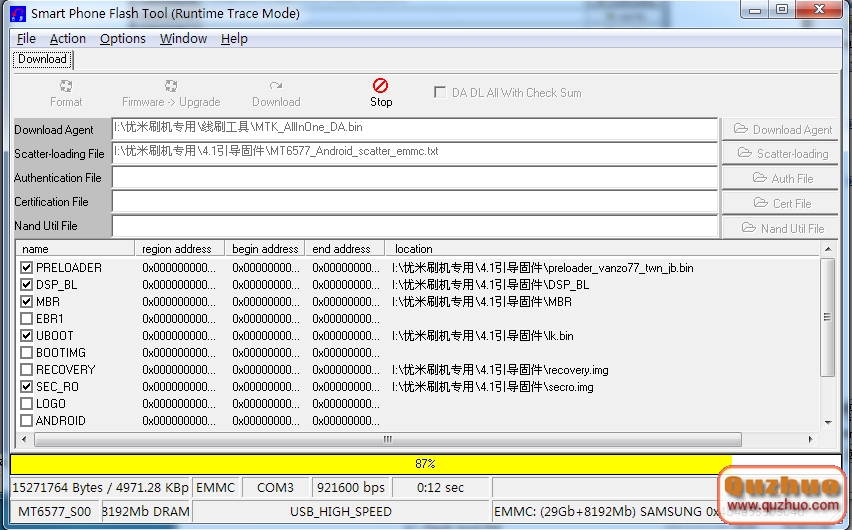Uncheck the MBR checkbox
The width and height of the screenshot is (852, 530).
click(x=26, y=301)
